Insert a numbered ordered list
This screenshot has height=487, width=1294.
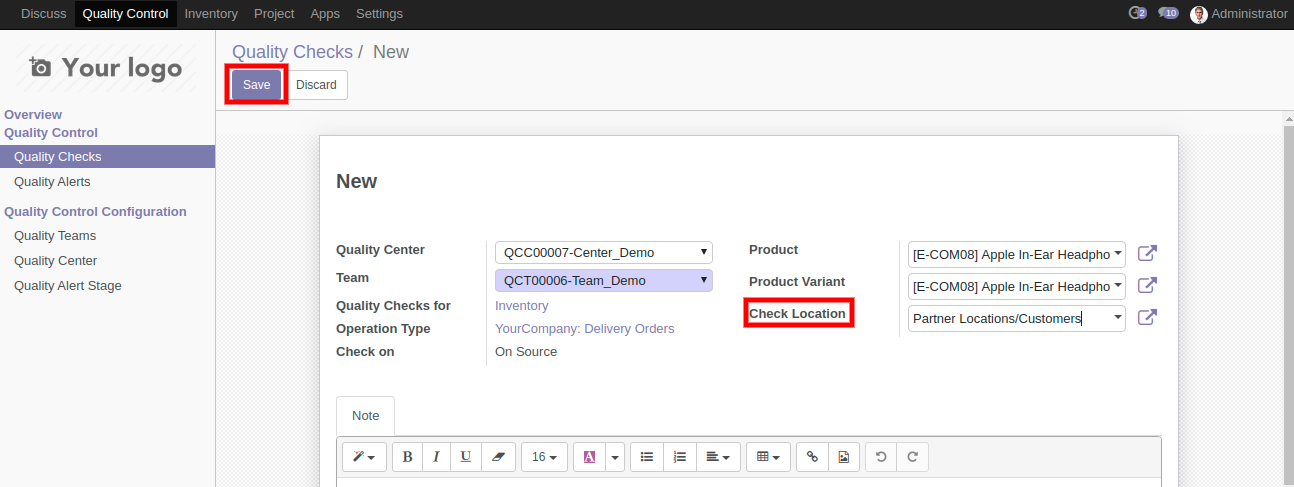click(x=680, y=457)
